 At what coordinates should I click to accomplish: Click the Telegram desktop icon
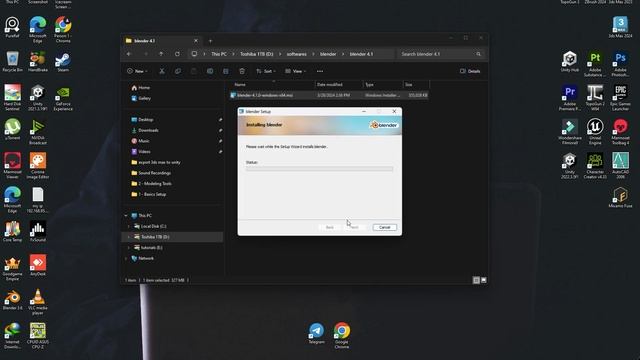[316, 333]
